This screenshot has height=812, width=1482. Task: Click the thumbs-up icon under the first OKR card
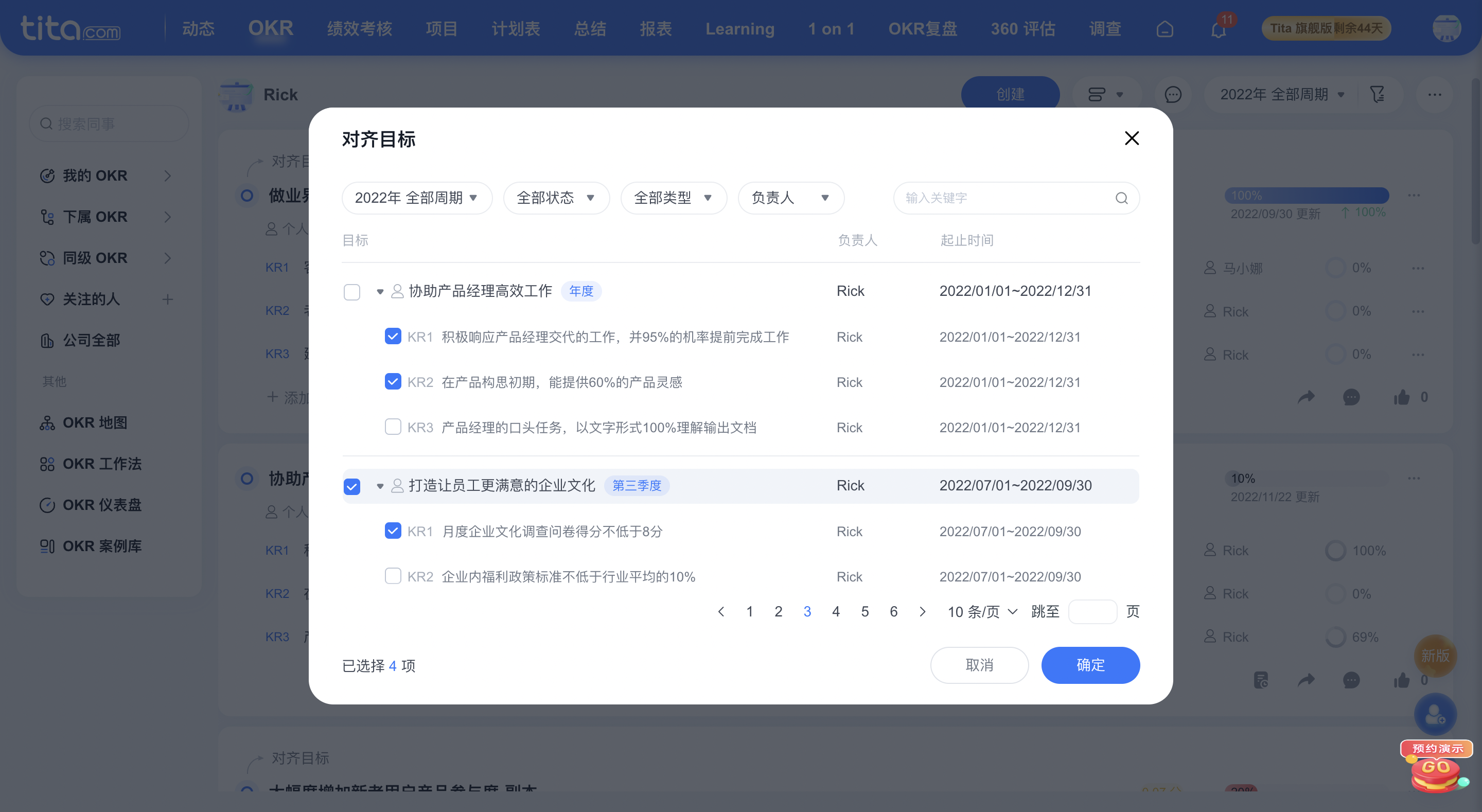1401,397
